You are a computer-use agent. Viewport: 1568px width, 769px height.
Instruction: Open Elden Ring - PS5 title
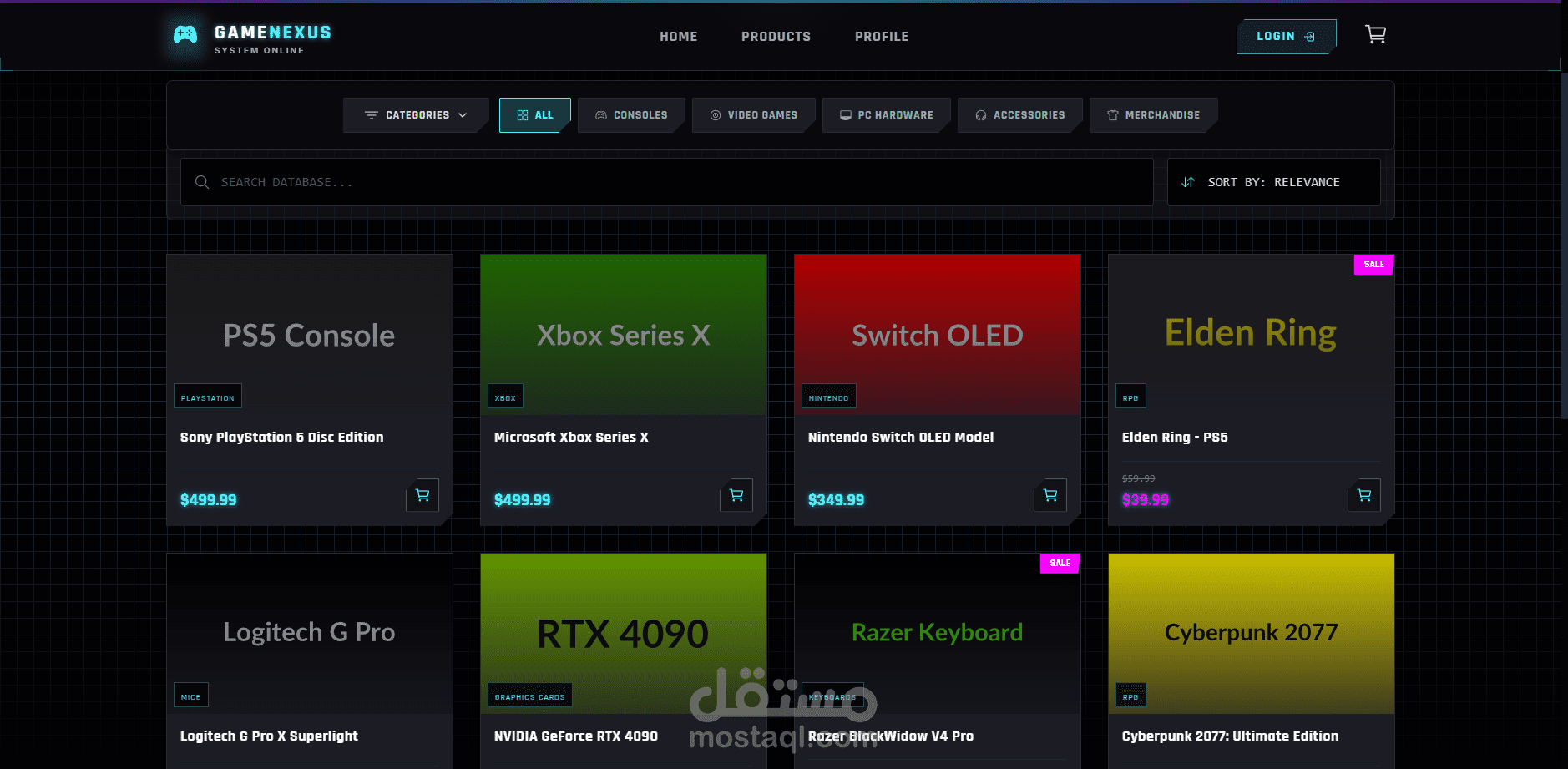(1175, 437)
